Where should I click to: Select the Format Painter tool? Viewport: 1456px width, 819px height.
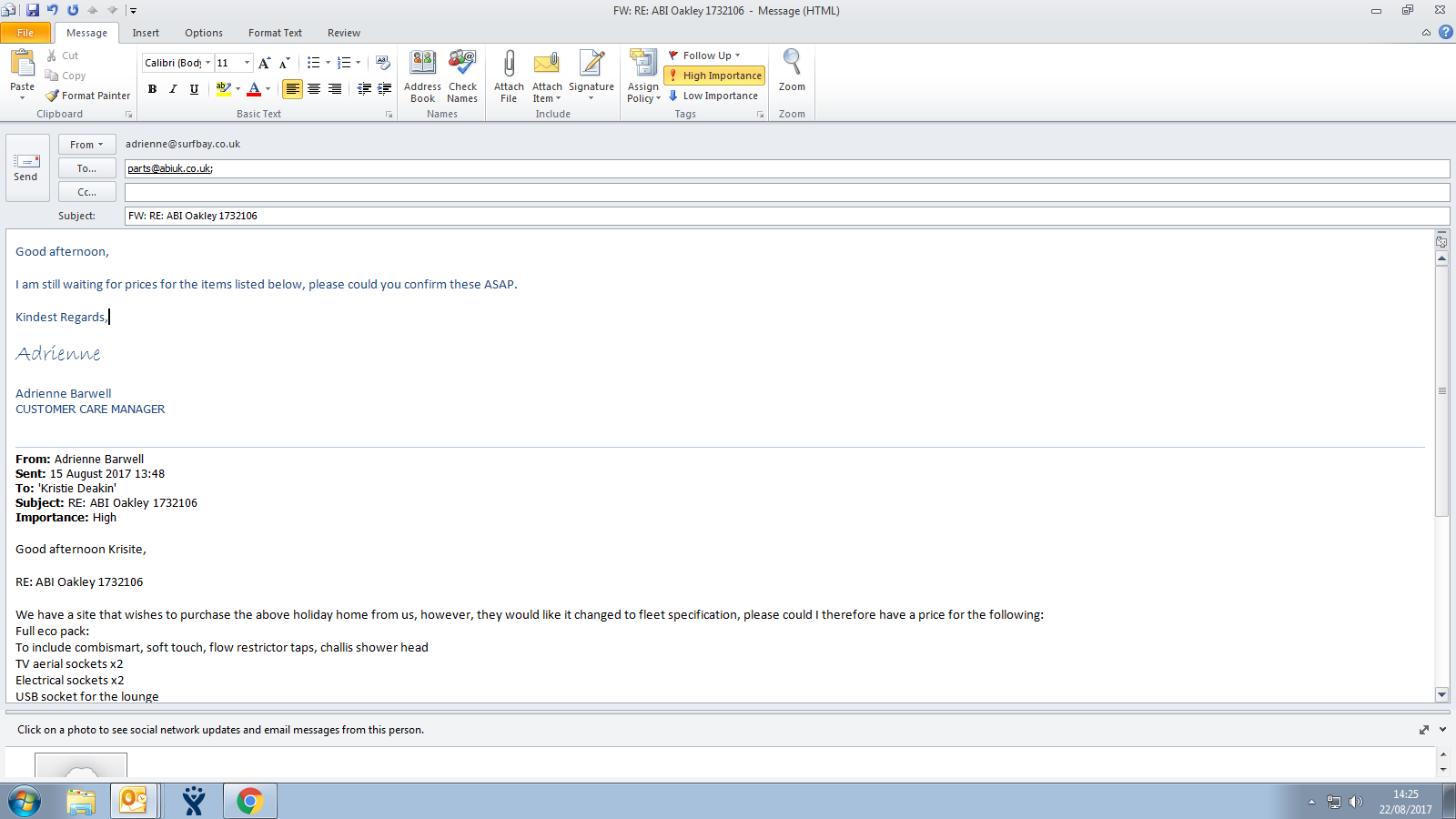[88, 96]
